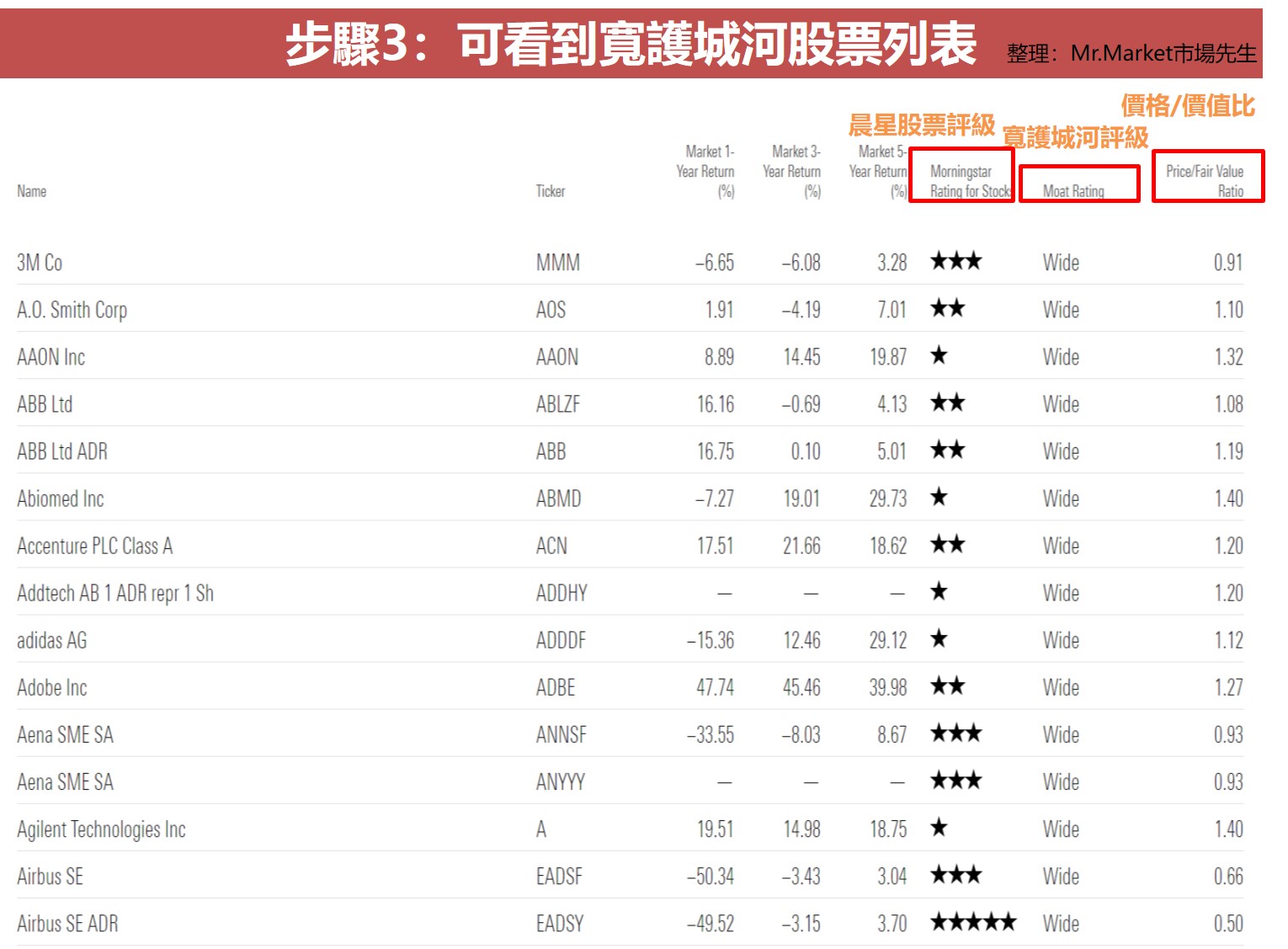
Task: Click the three-star rating in EADSF row
Action: pyautogui.click(x=956, y=874)
